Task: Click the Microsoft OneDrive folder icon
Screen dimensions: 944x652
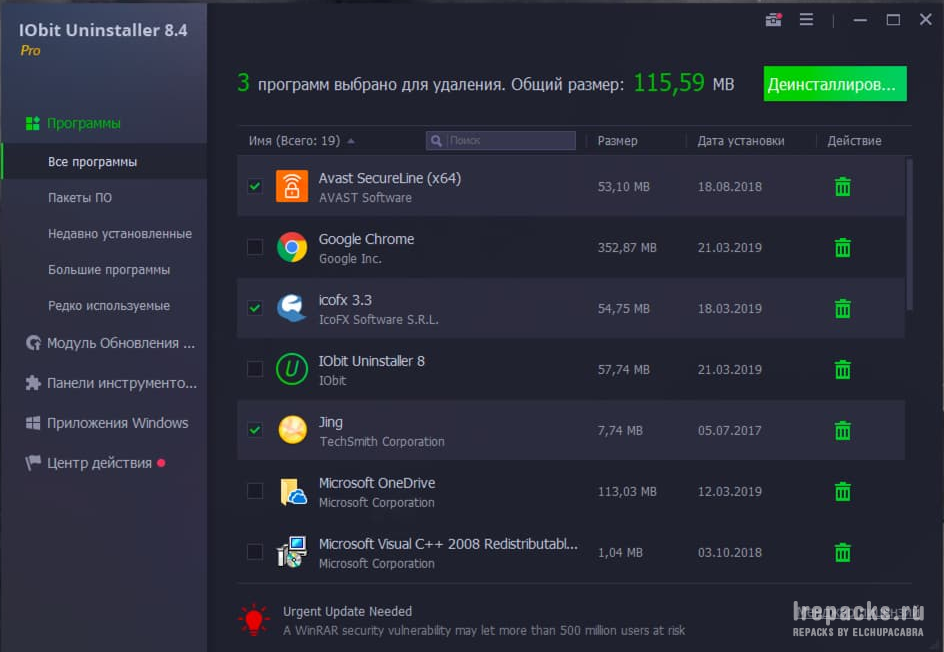Action: click(x=293, y=491)
